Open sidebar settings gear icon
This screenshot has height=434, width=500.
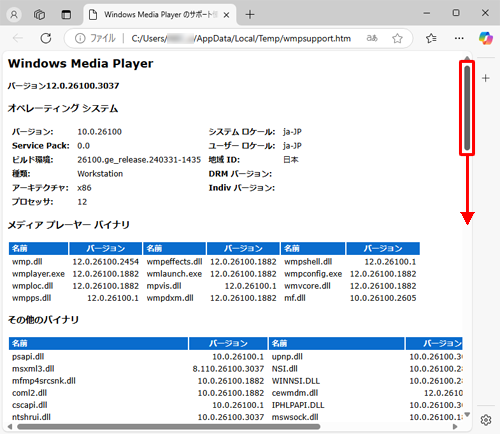pos(486,420)
